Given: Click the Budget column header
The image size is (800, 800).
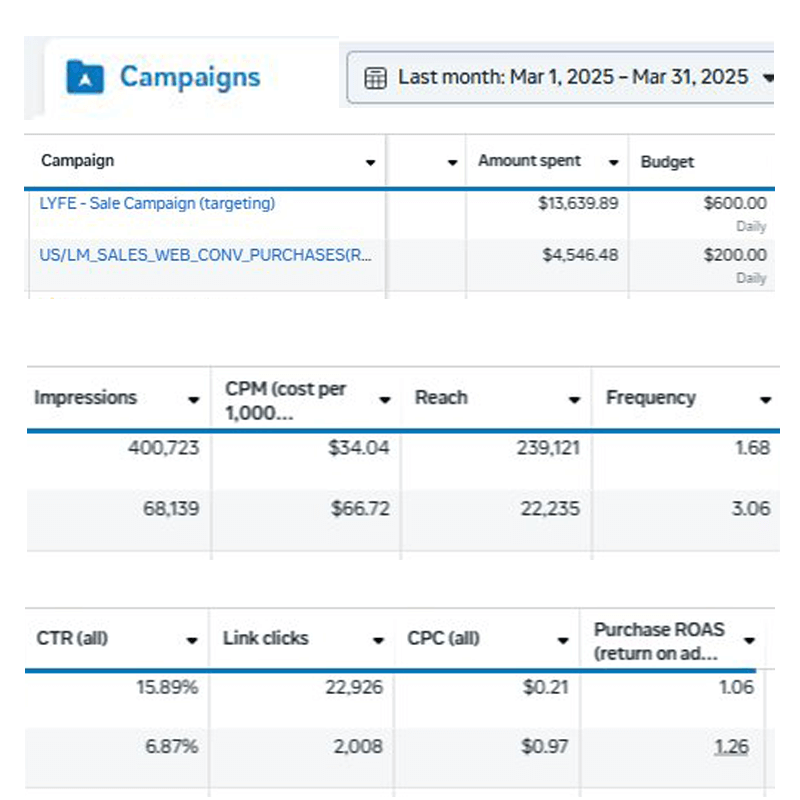Looking at the screenshot, I should click(667, 161).
